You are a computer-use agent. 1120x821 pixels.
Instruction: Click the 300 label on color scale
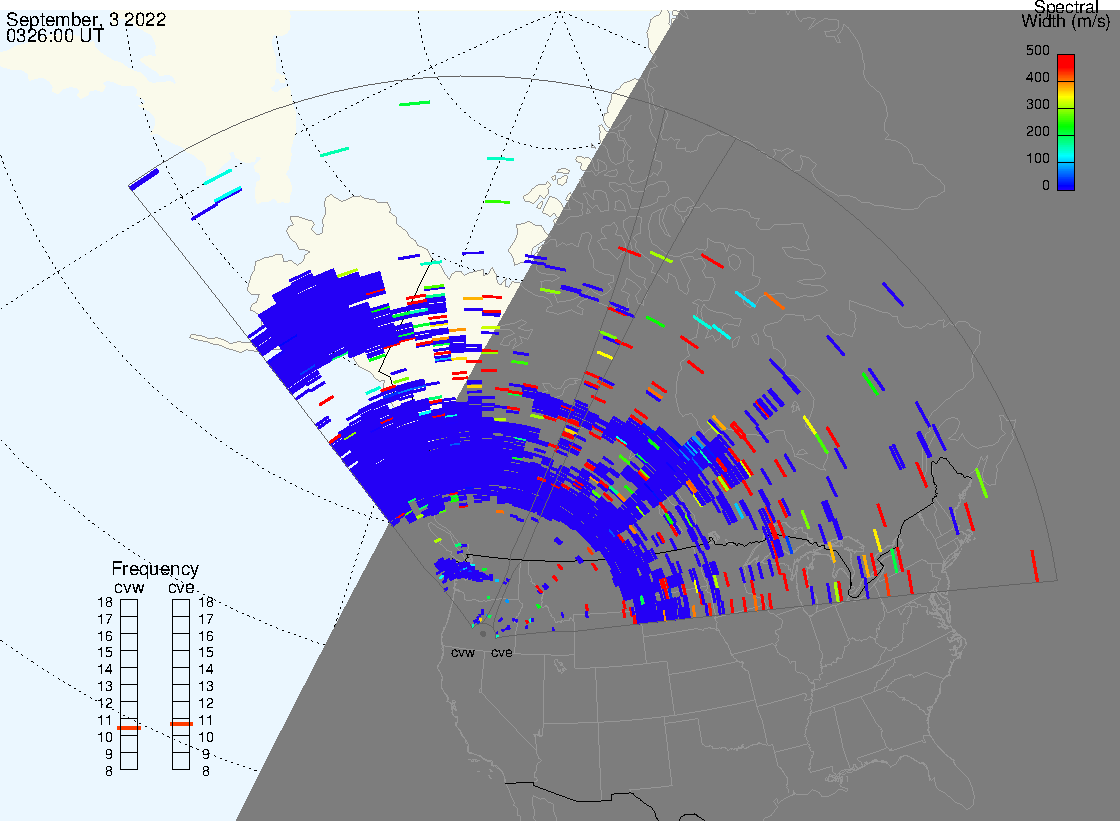tap(1038, 104)
